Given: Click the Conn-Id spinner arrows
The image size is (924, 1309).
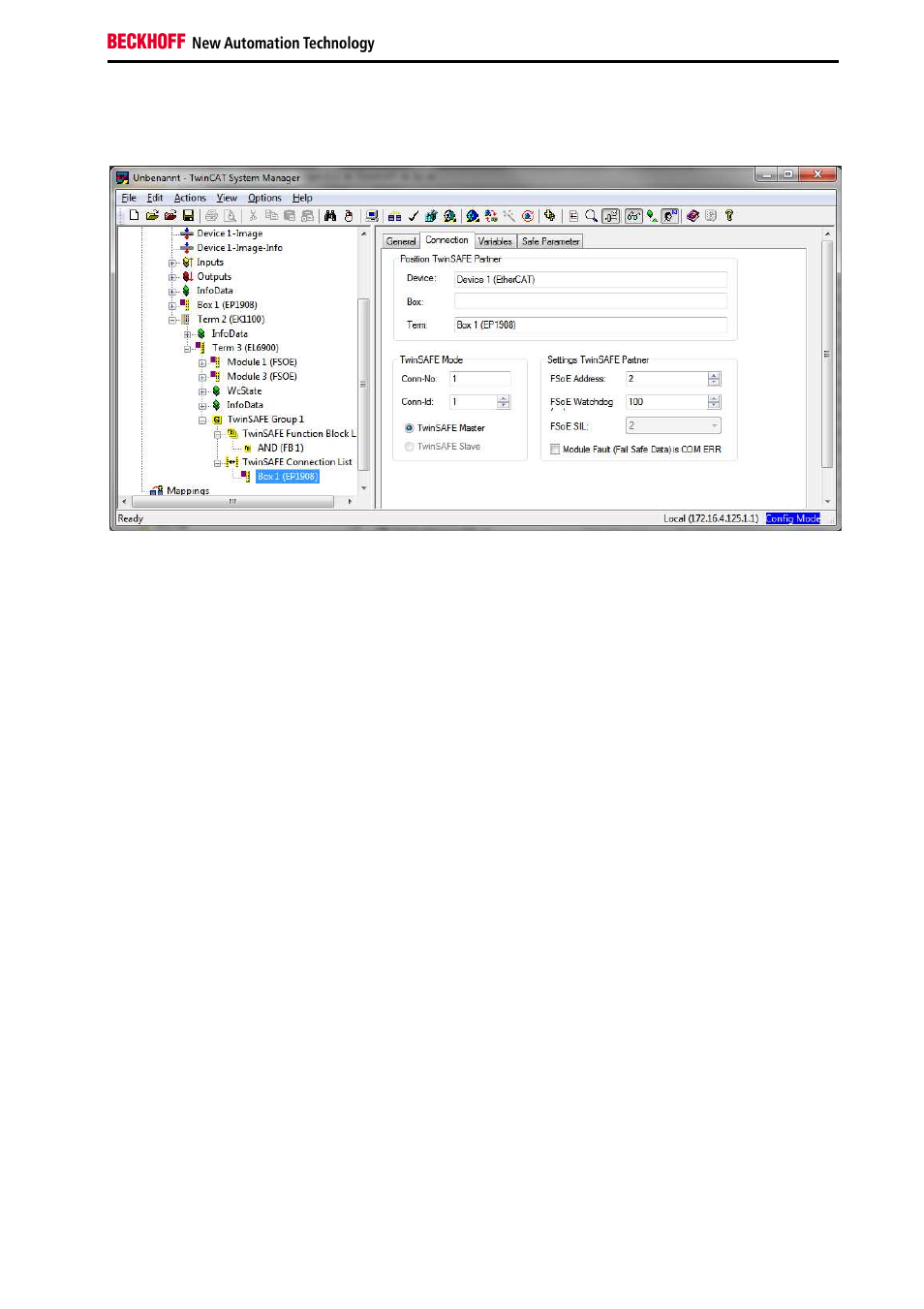Looking at the screenshot, I should pos(504,402).
